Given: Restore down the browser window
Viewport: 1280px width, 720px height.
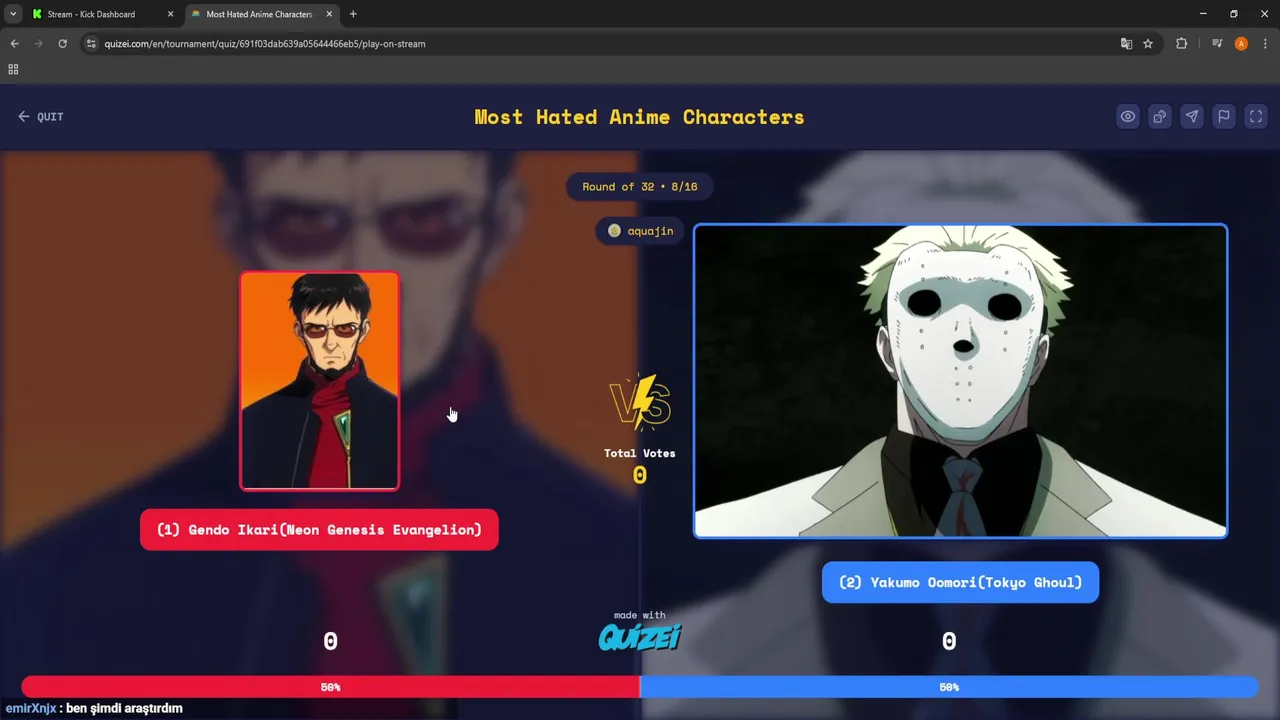Looking at the screenshot, I should (1234, 14).
